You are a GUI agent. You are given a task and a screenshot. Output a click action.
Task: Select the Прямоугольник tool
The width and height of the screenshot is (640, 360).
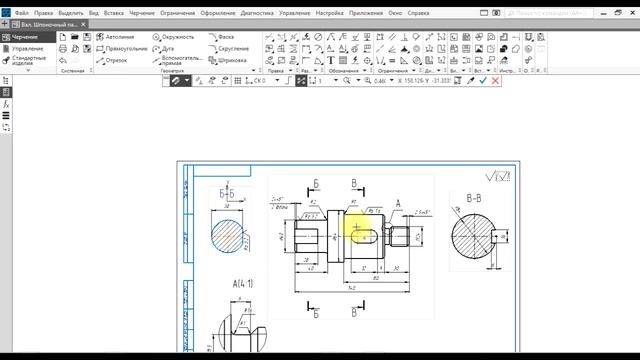point(122,49)
